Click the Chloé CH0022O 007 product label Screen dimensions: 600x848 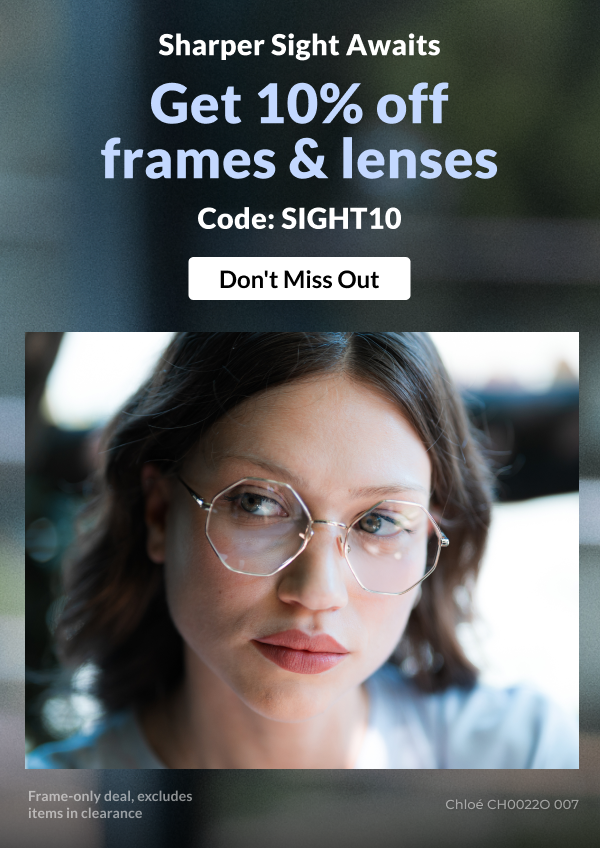512,805
